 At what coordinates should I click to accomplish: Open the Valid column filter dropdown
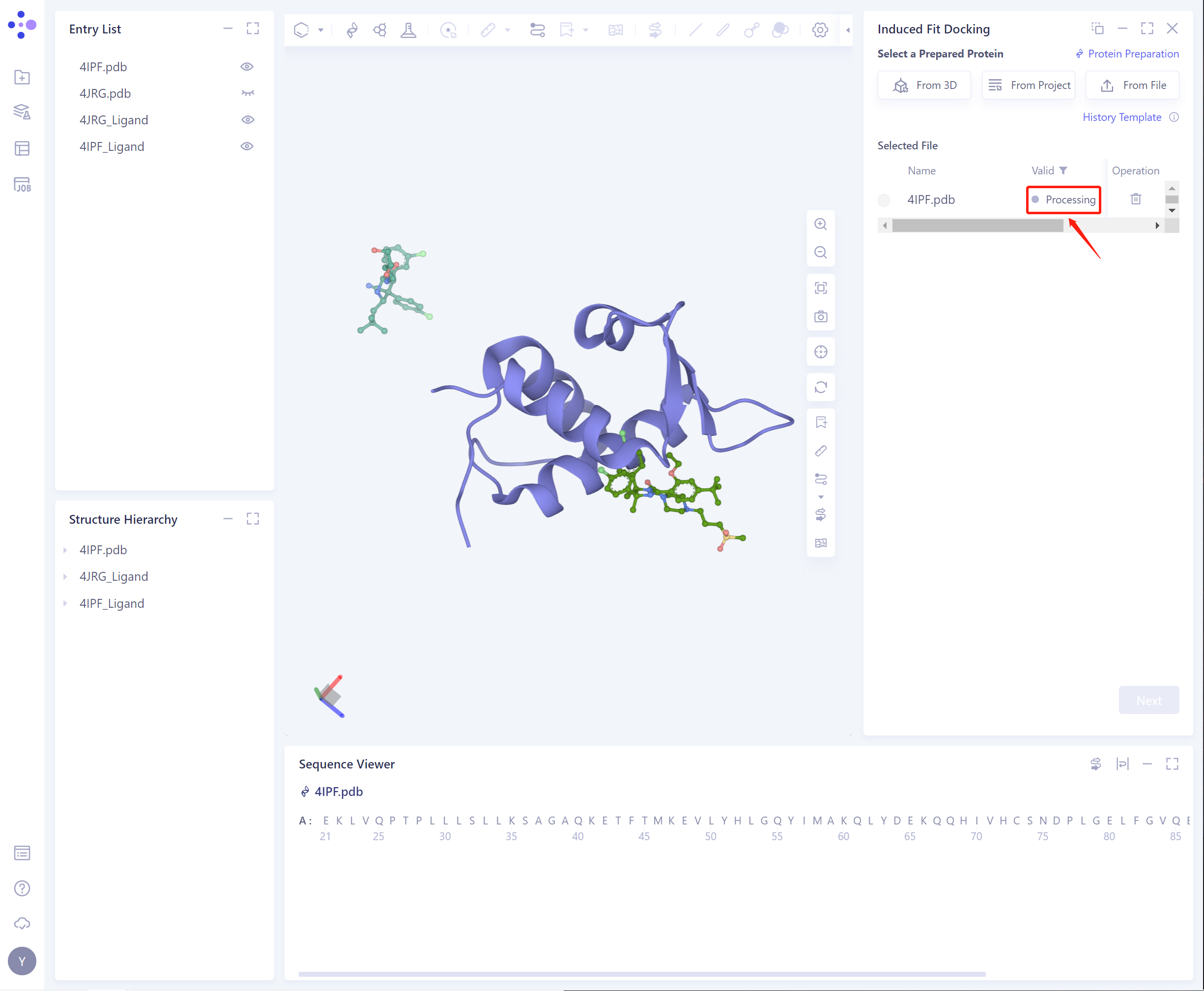pyautogui.click(x=1063, y=170)
